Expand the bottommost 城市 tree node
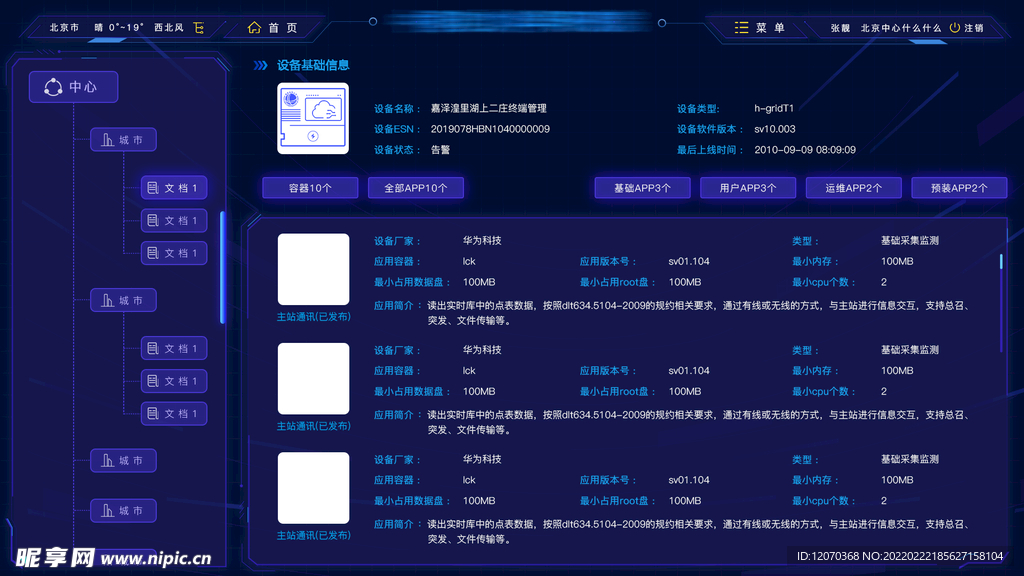1024x576 pixels. (x=123, y=511)
